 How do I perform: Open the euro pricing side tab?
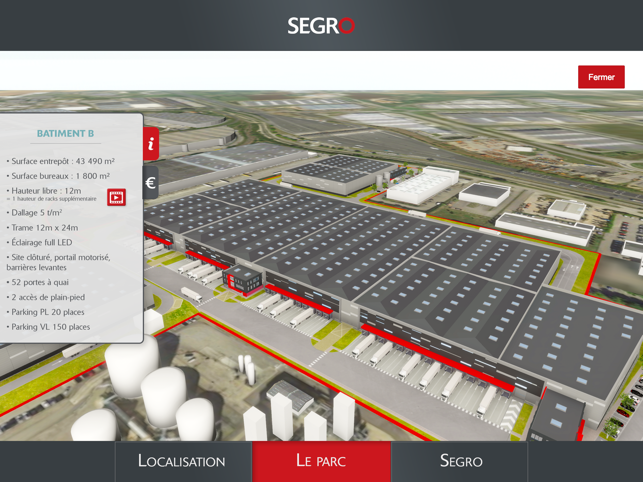point(150,183)
